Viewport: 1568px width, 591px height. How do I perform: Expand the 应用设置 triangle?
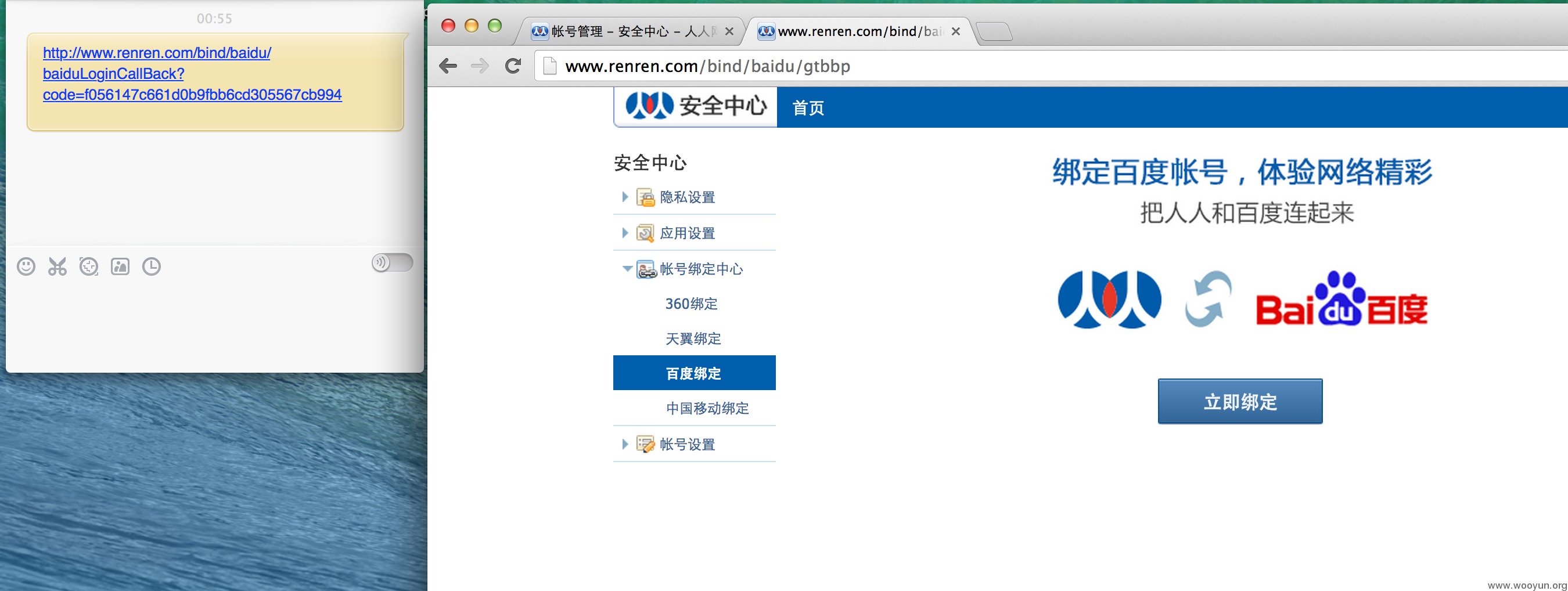624,232
